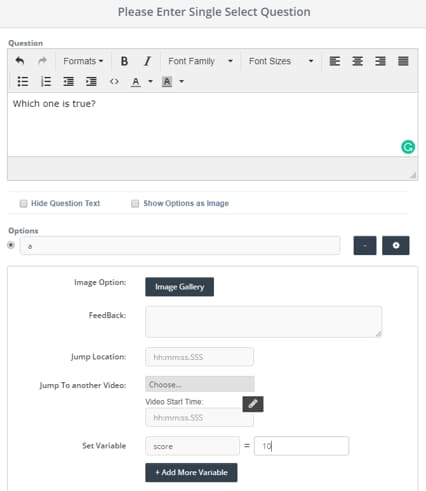Center align the question text

click(x=357, y=61)
